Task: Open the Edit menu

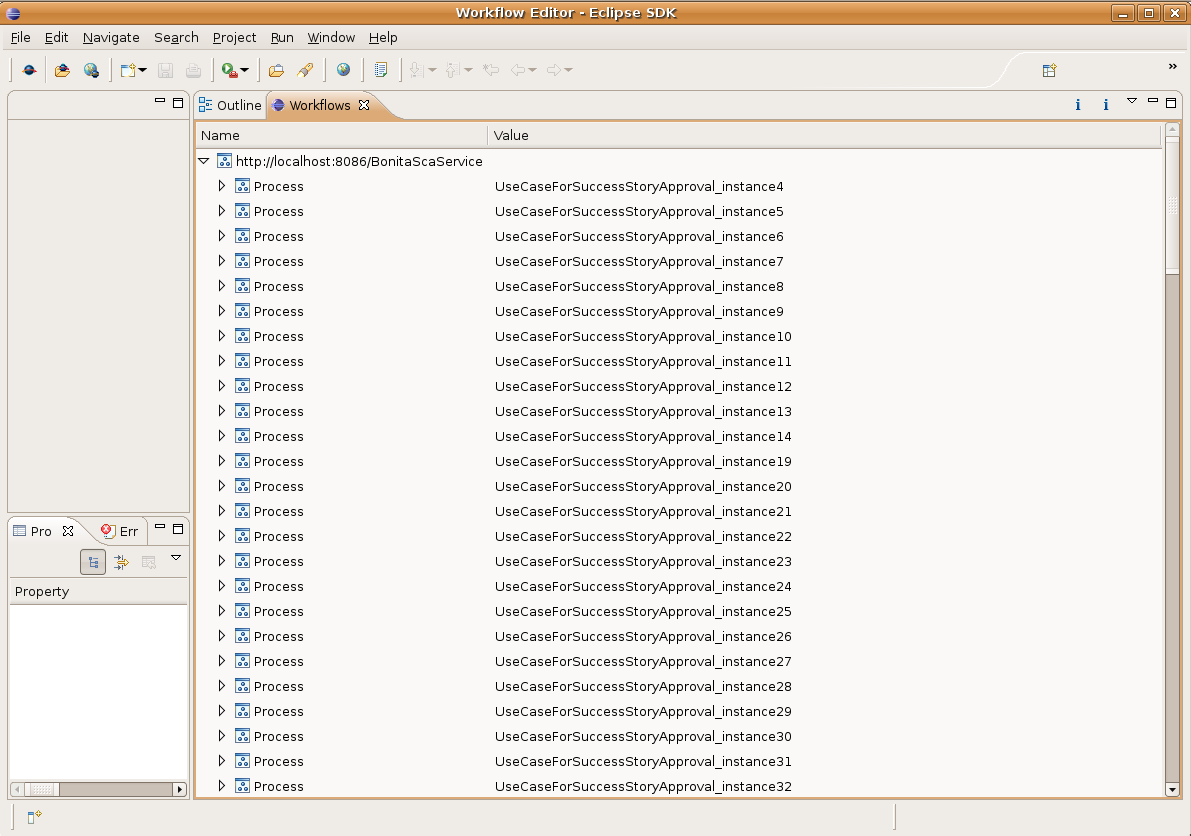Action: point(56,37)
